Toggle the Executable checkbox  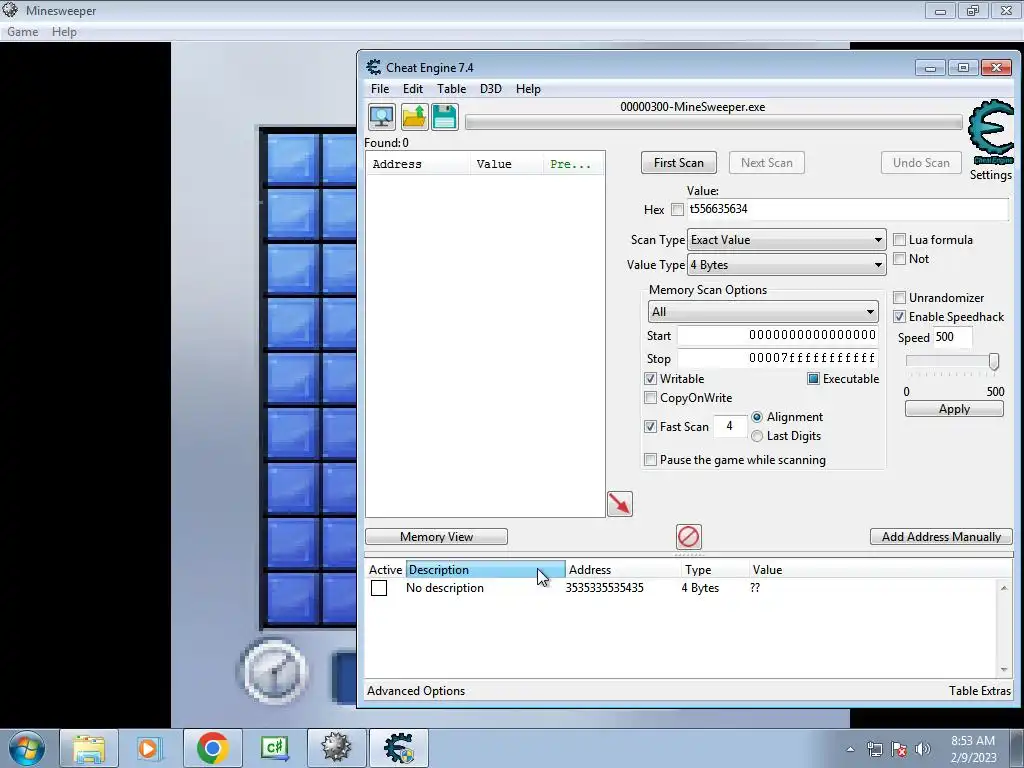[813, 379]
